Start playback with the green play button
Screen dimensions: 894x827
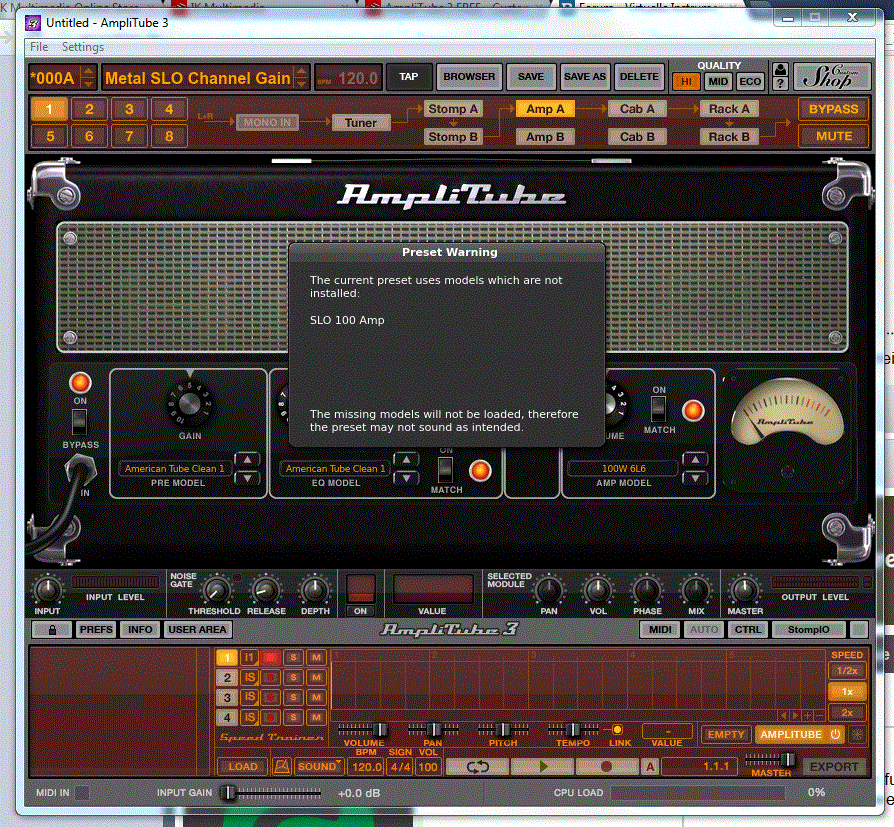[543, 767]
